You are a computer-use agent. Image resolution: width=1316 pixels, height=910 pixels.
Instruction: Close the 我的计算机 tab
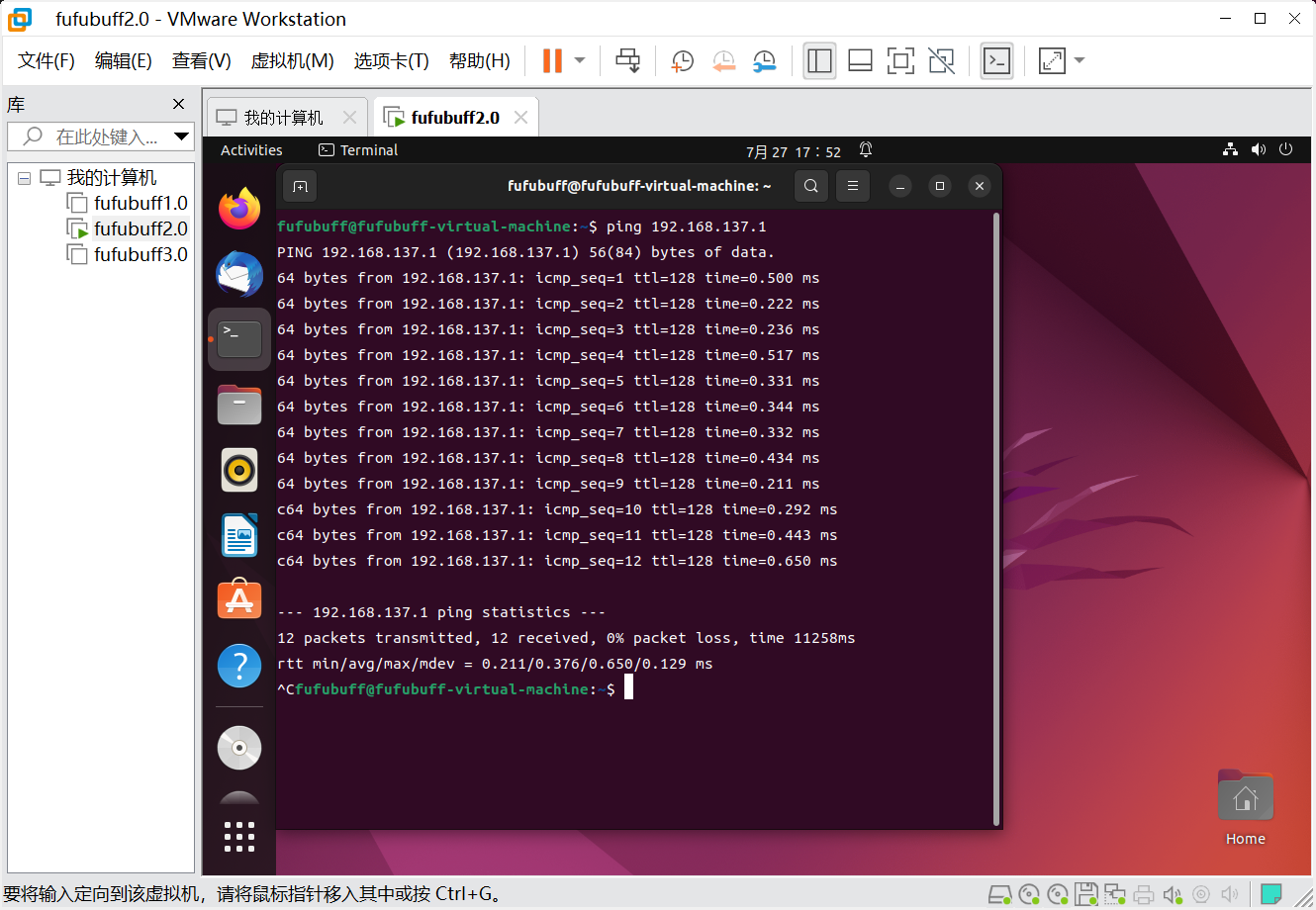point(349,118)
